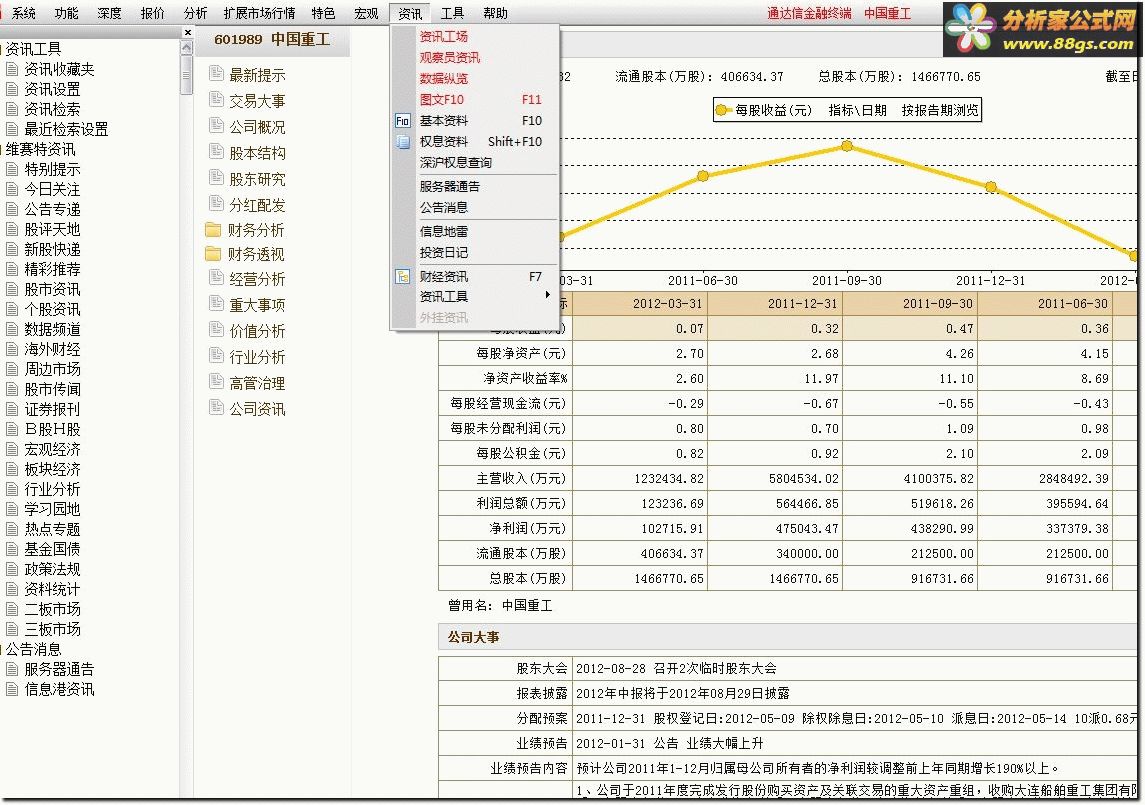Click the page icon beside 资讯检索
Image resolution: width=1145 pixels, height=805 pixels.
[12, 109]
